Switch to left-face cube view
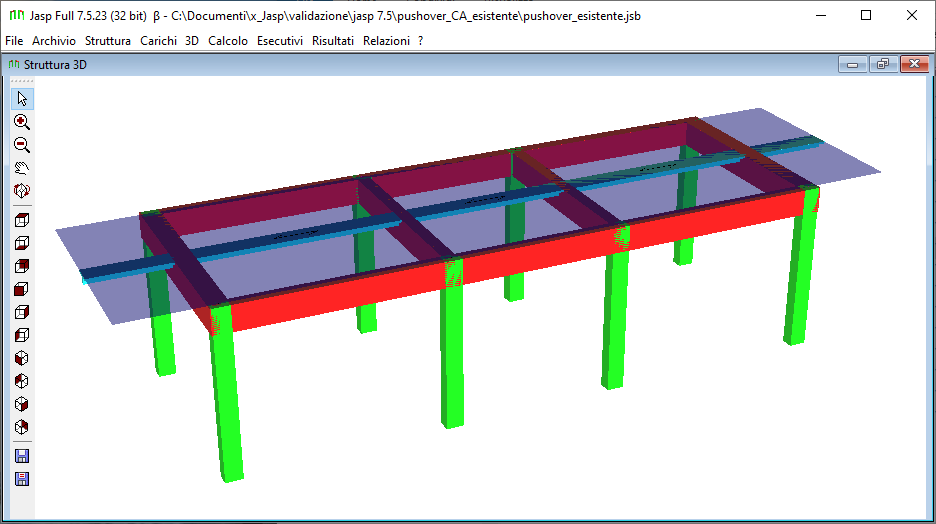Image resolution: width=936 pixels, height=524 pixels. click(22, 335)
